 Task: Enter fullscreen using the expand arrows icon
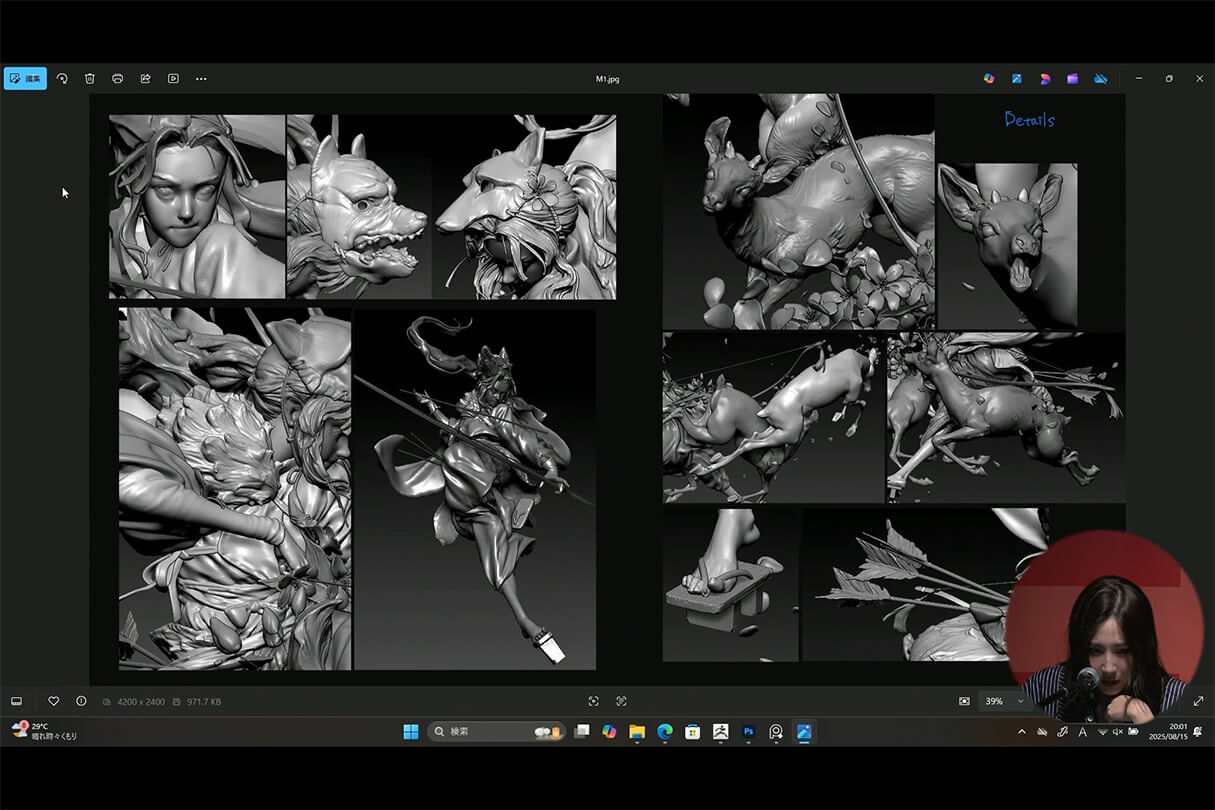tap(1198, 701)
